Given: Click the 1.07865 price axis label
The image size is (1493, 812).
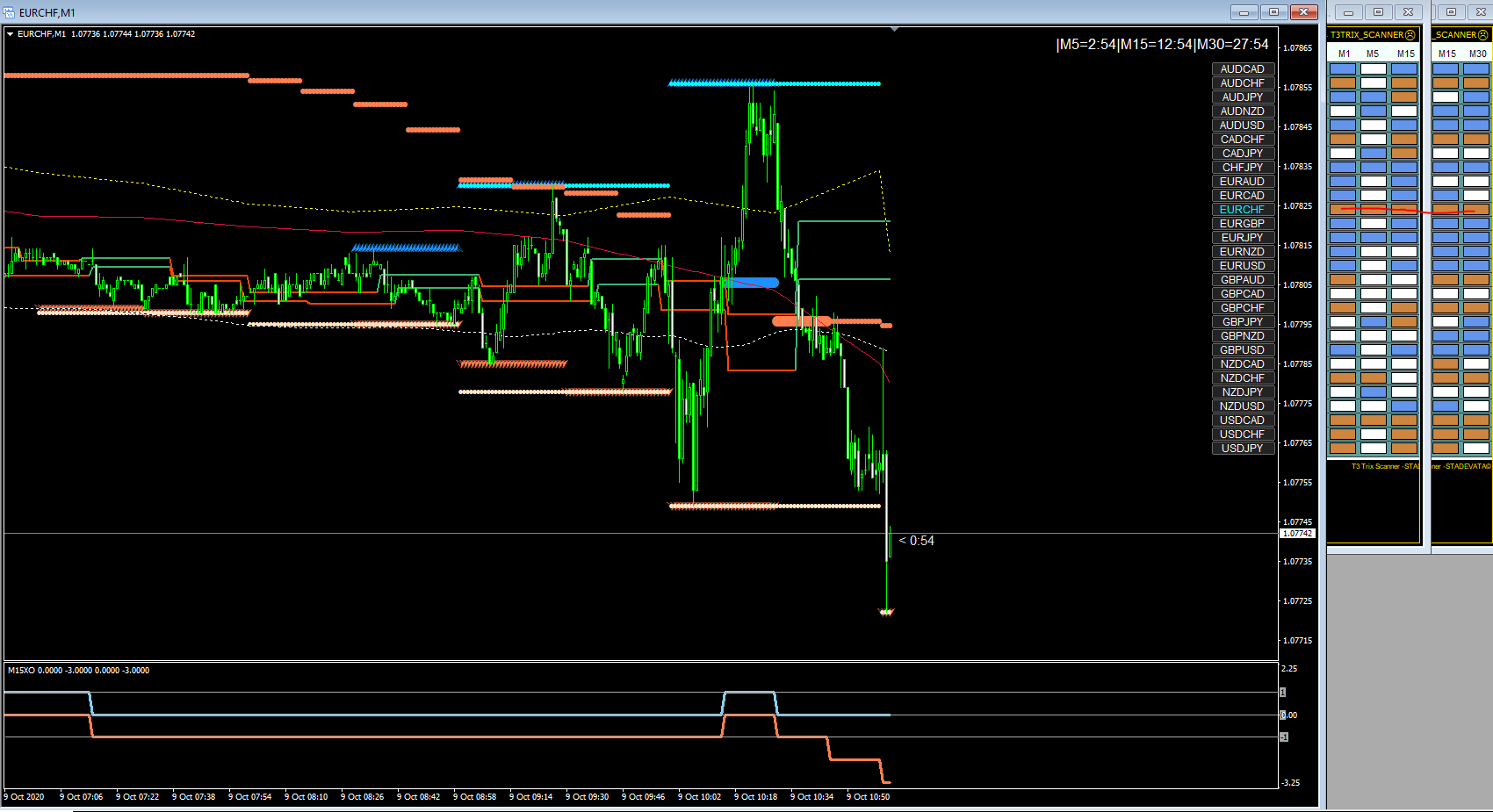Looking at the screenshot, I should coord(1298,48).
